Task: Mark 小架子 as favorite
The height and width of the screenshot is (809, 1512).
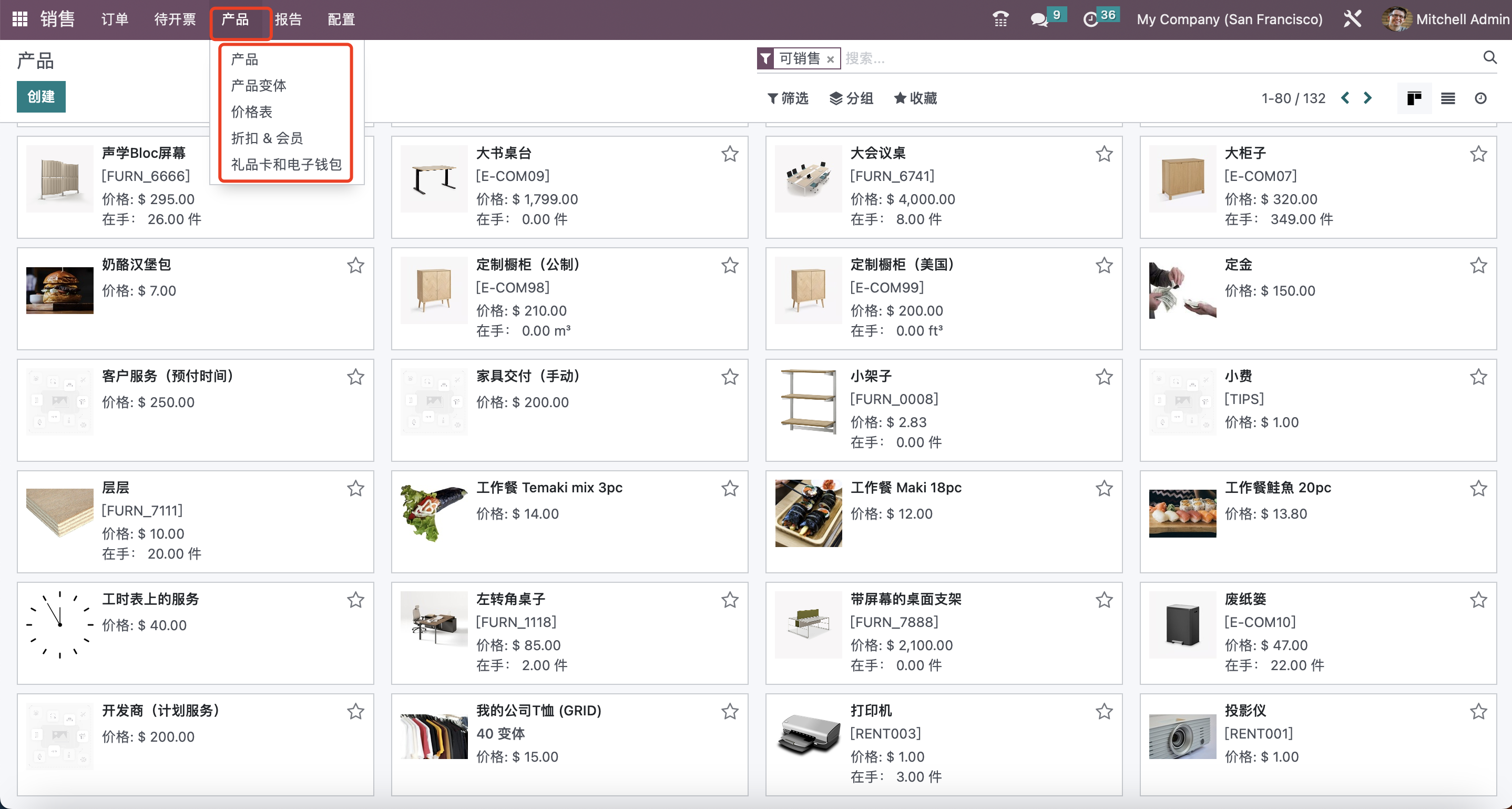Action: pyautogui.click(x=1104, y=377)
